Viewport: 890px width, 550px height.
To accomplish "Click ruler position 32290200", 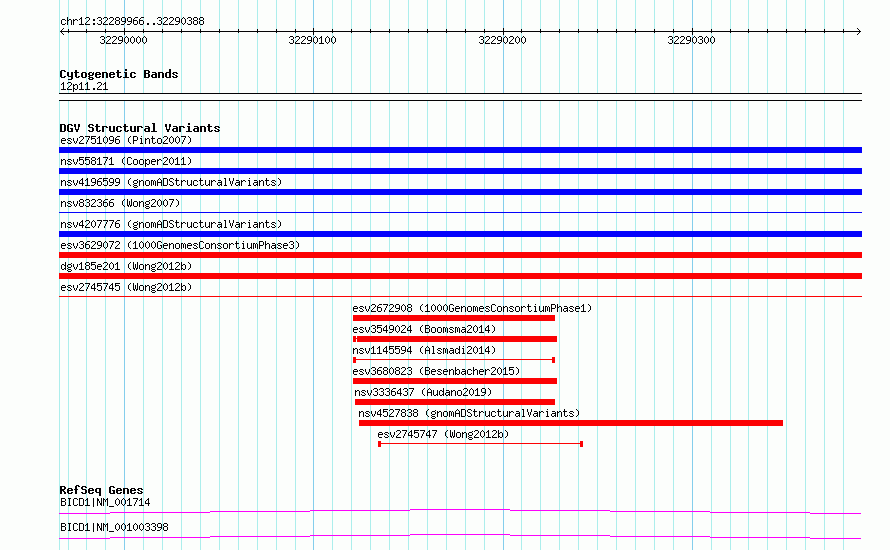I will click(502, 40).
